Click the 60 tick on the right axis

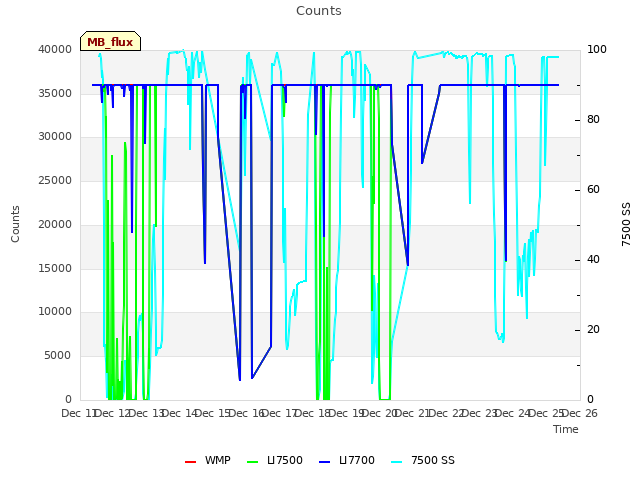(593, 190)
